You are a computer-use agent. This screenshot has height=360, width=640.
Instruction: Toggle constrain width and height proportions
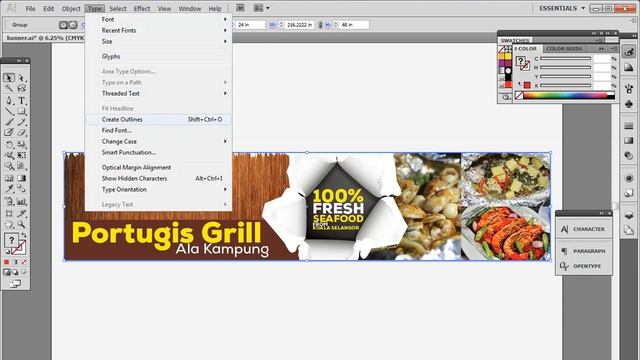point(320,25)
